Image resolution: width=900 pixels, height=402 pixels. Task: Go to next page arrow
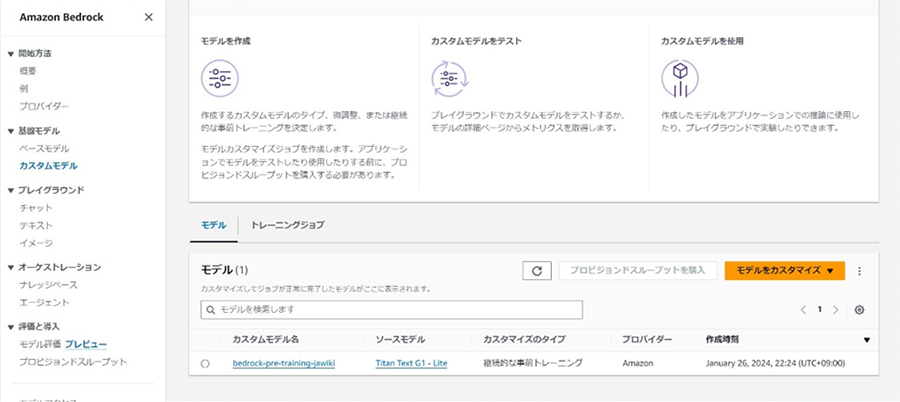click(x=836, y=310)
